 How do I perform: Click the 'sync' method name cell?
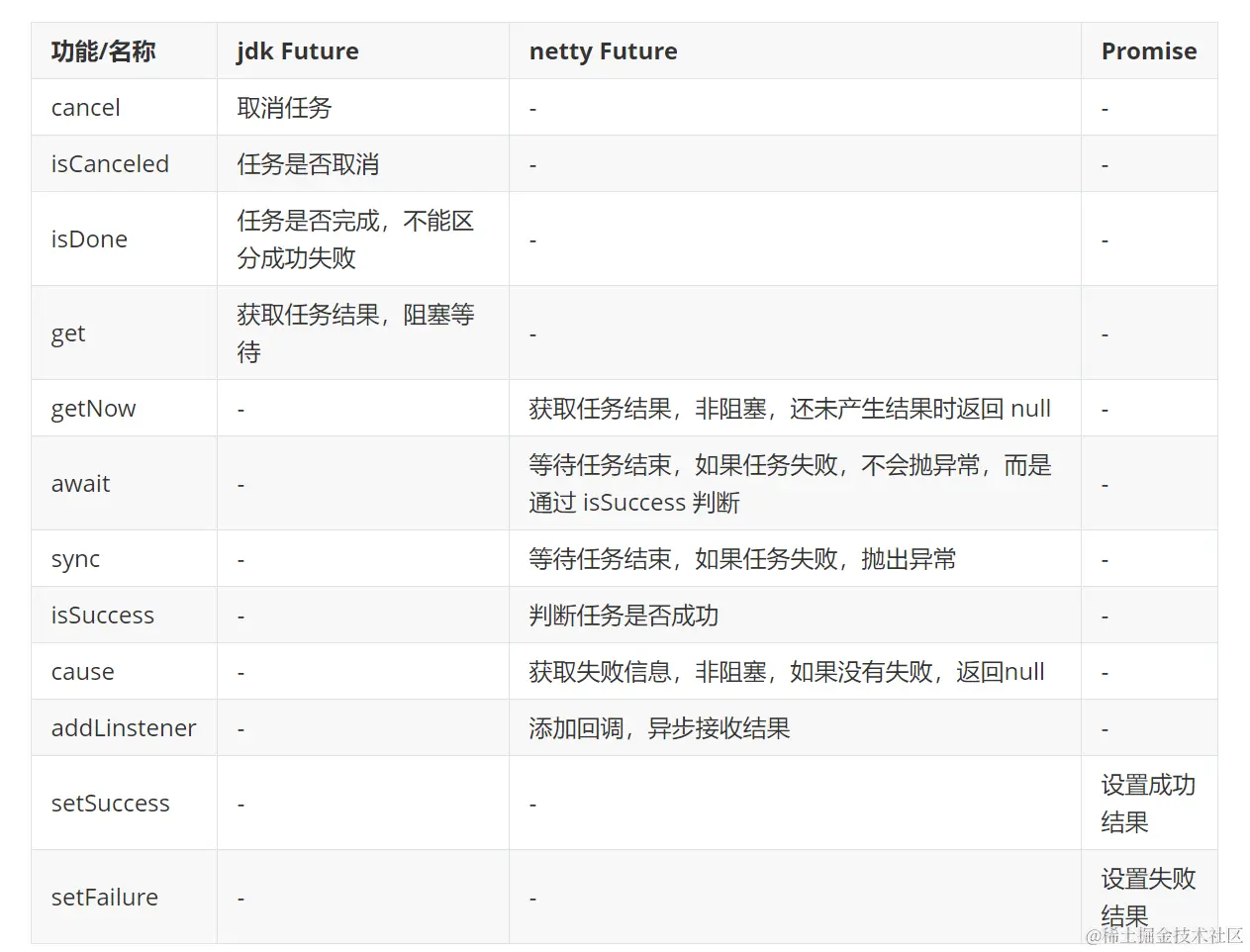click(x=75, y=559)
